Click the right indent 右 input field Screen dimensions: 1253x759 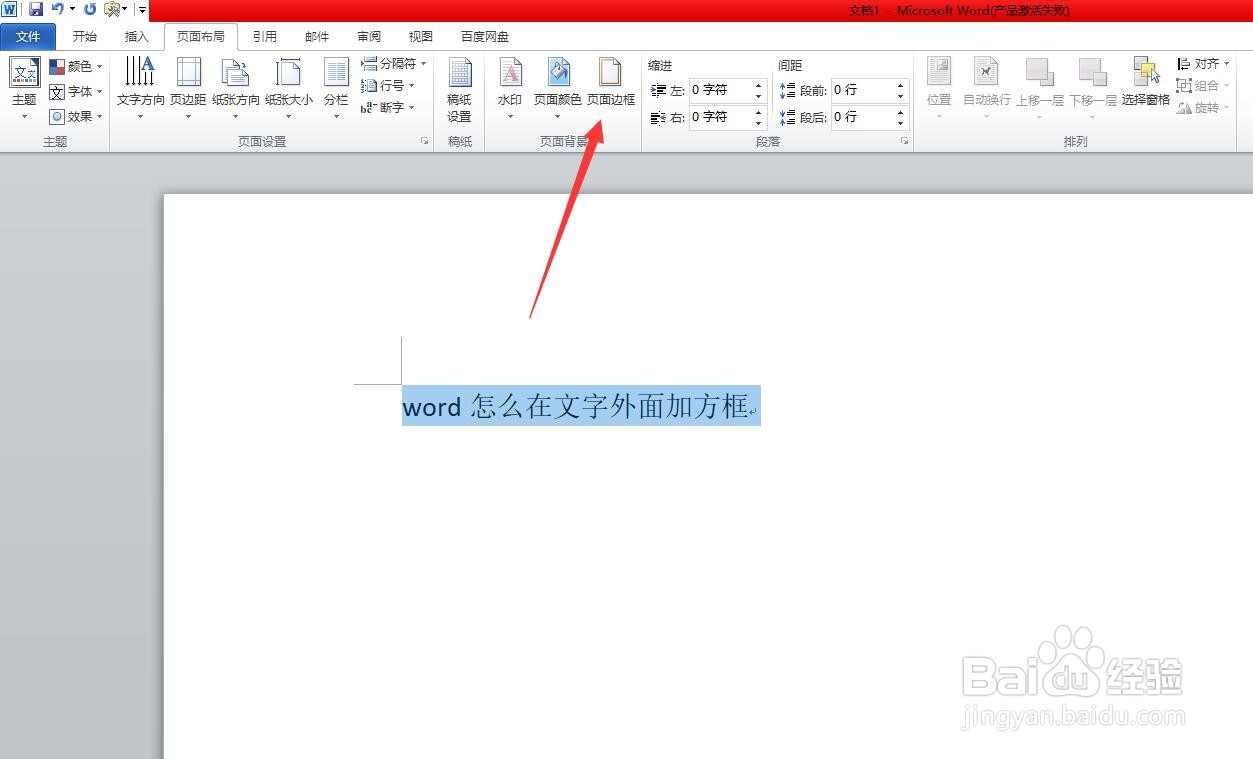click(x=719, y=117)
